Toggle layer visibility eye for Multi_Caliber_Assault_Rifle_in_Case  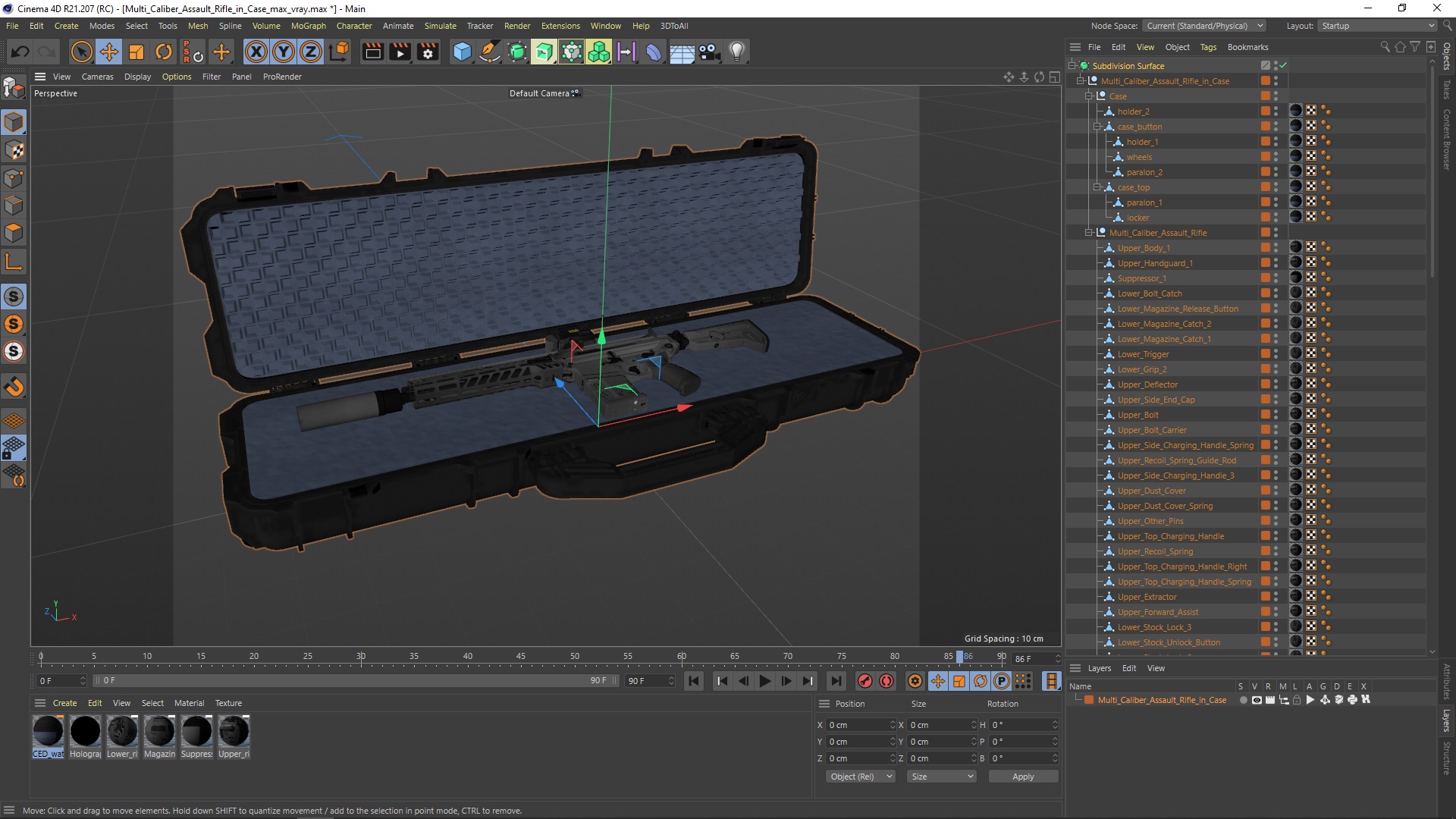pos(1257,700)
